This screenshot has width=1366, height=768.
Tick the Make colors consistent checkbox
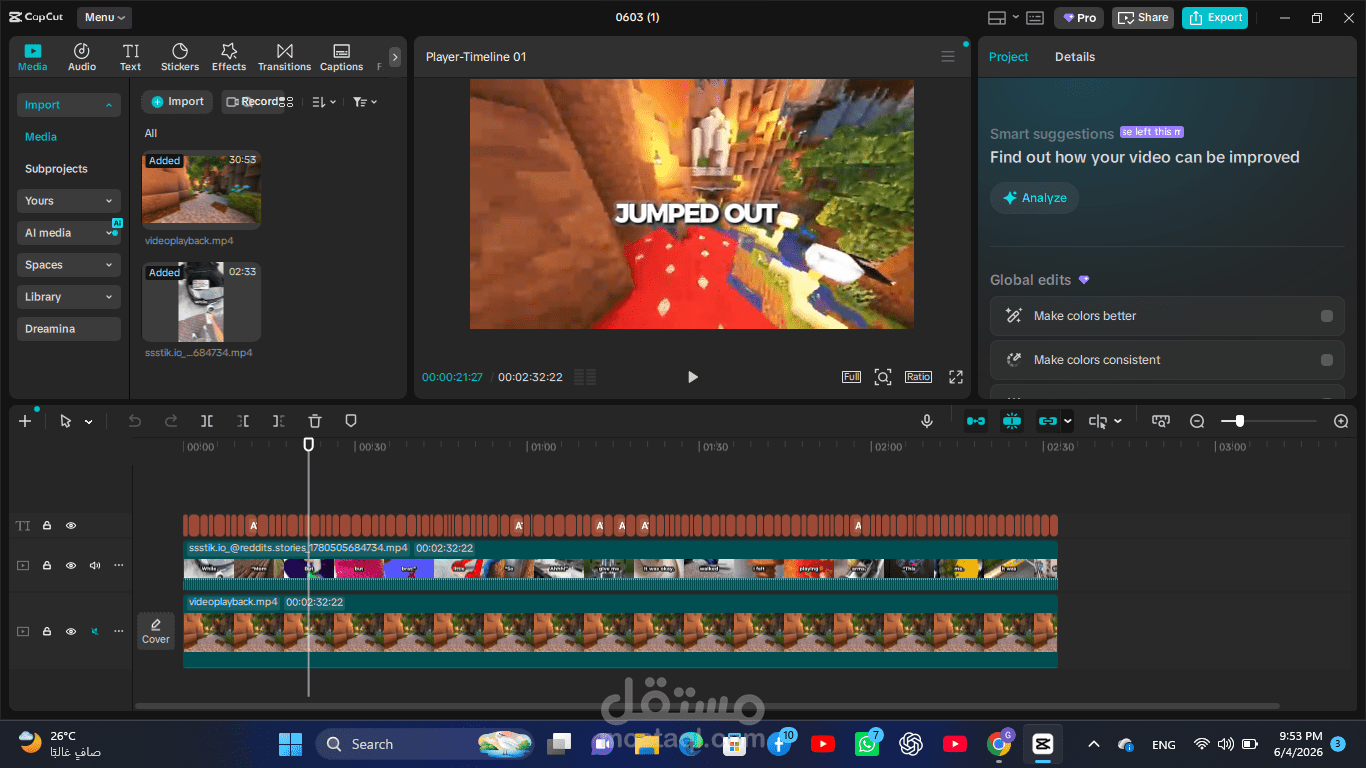point(1327,360)
